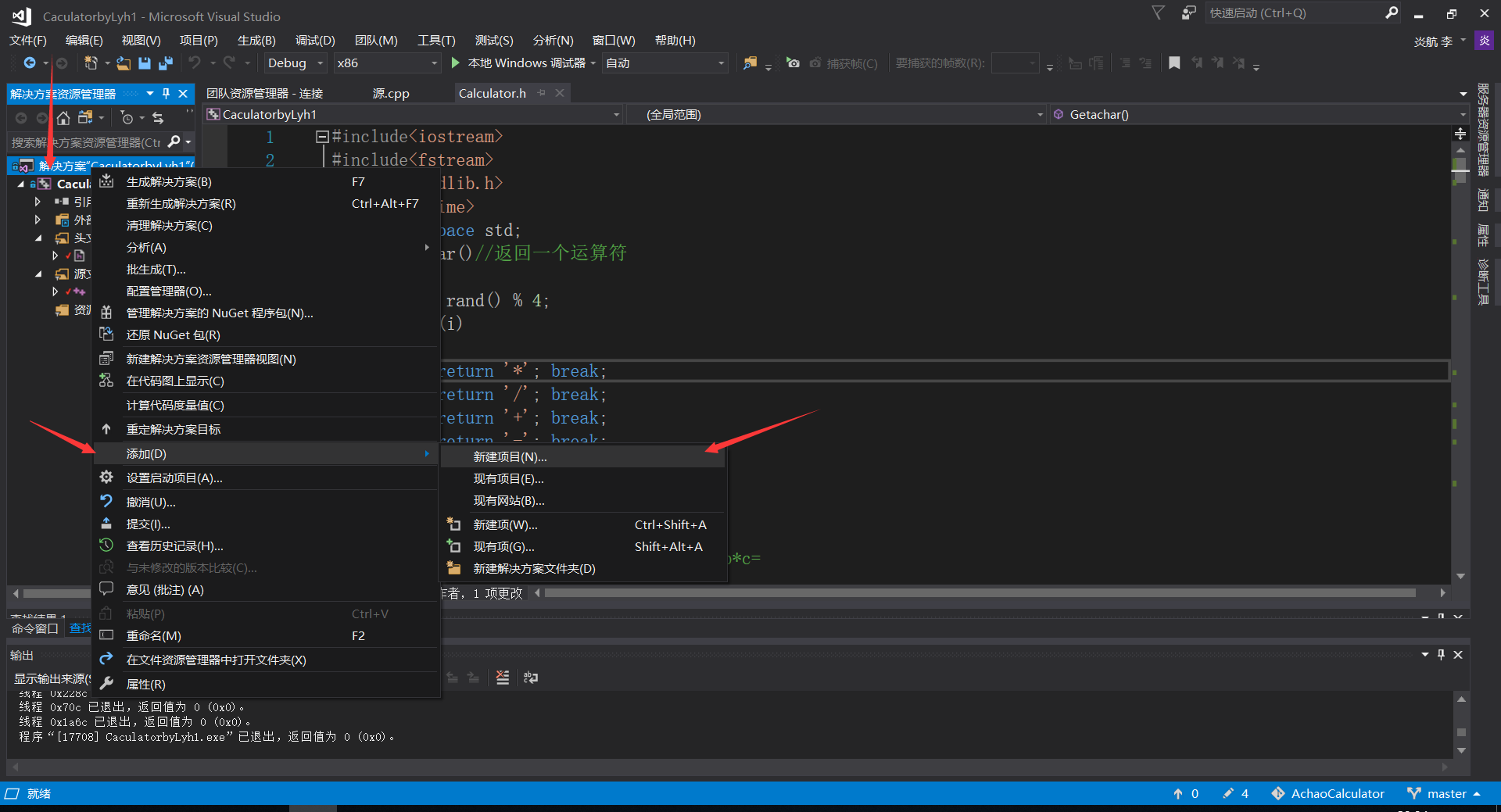Viewport: 1501px width, 812px height.
Task: Open the CaculatorbyLyh1 project scope dropdown
Action: click(x=414, y=115)
